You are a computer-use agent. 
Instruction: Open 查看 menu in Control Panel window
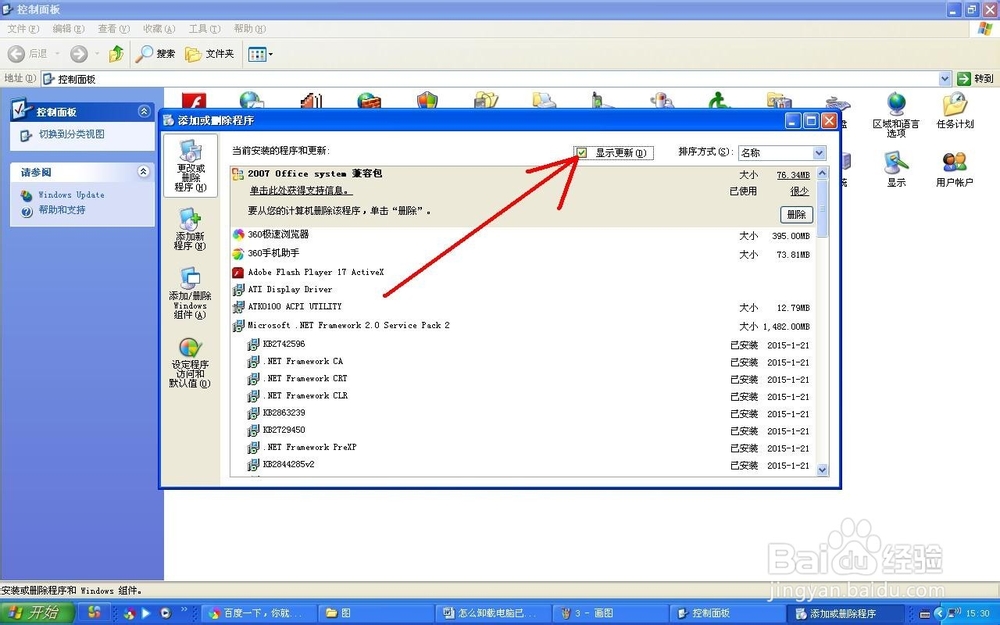pos(114,29)
